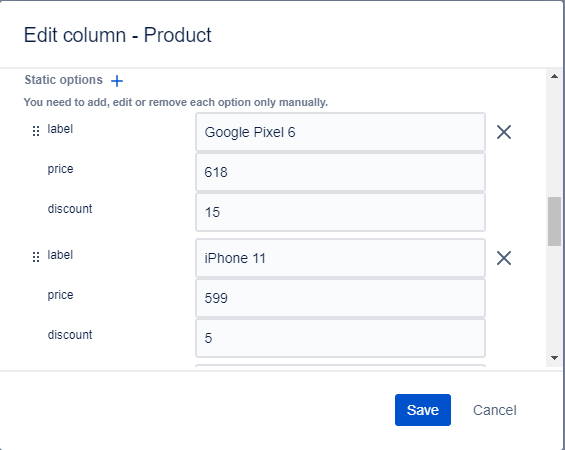The image size is (565, 450).
Task: Remove the iPhone 11 option
Action: (x=504, y=258)
